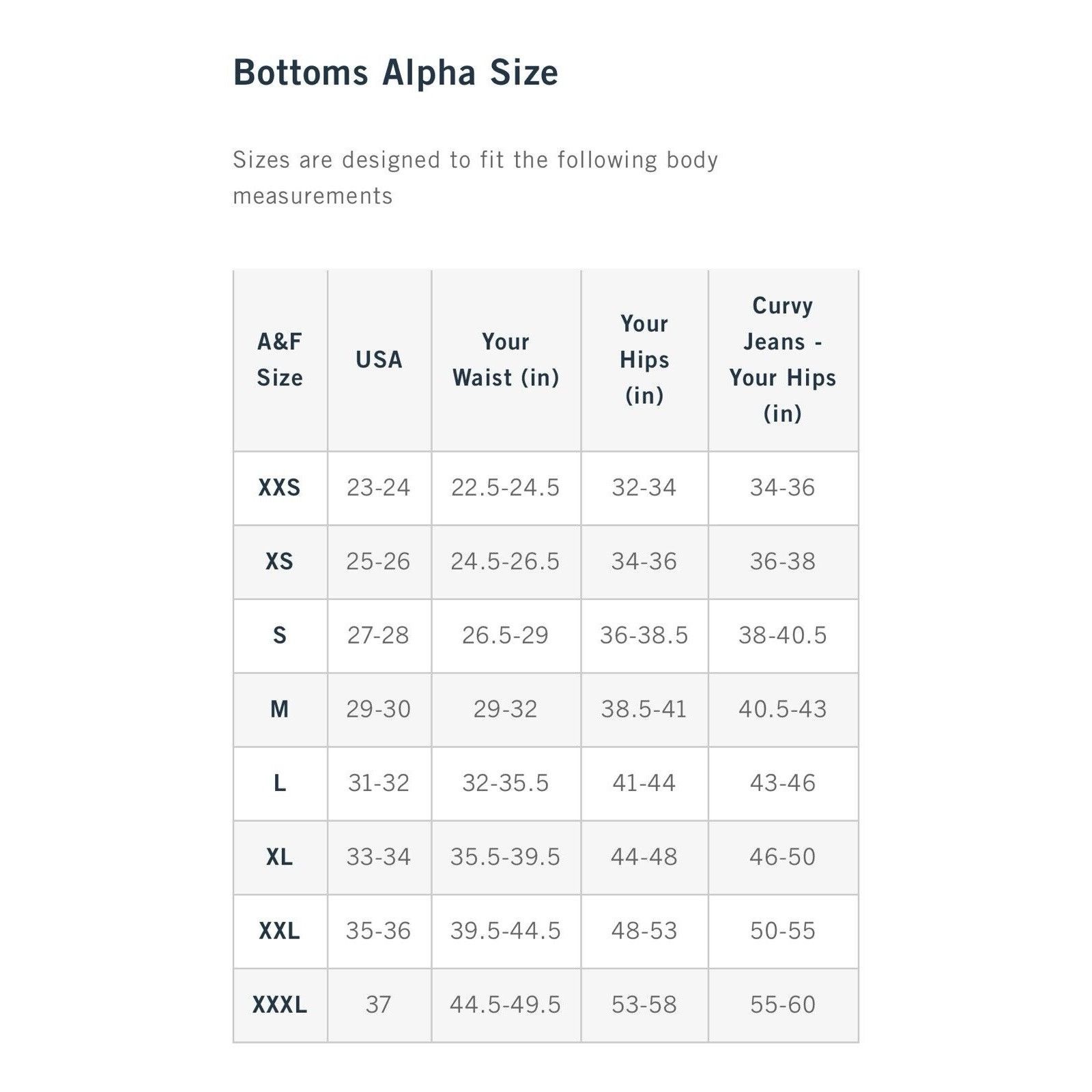The height and width of the screenshot is (1092, 1092).
Task: Select the sizes description paragraph text
Action: click(x=476, y=177)
